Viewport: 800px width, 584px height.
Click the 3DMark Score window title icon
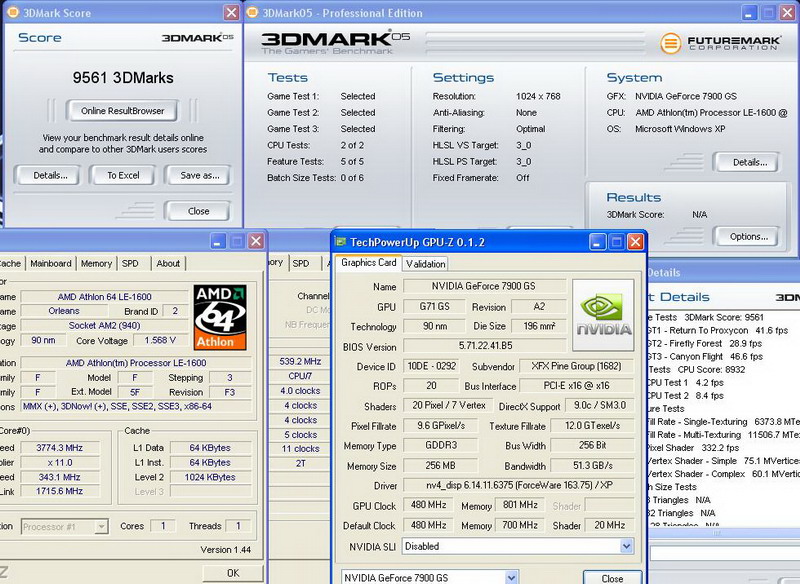[13, 12]
